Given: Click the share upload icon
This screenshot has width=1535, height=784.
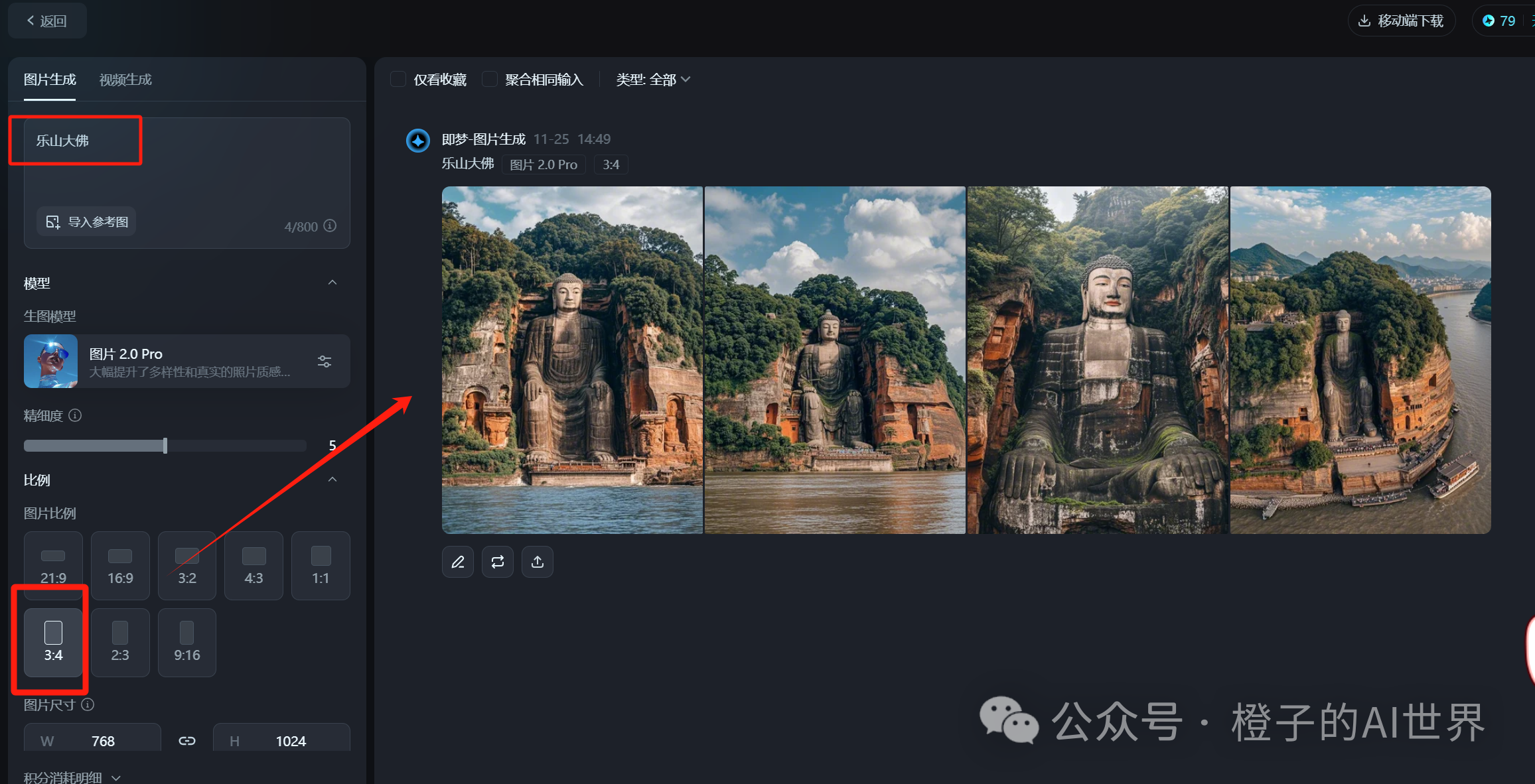Looking at the screenshot, I should (538, 562).
